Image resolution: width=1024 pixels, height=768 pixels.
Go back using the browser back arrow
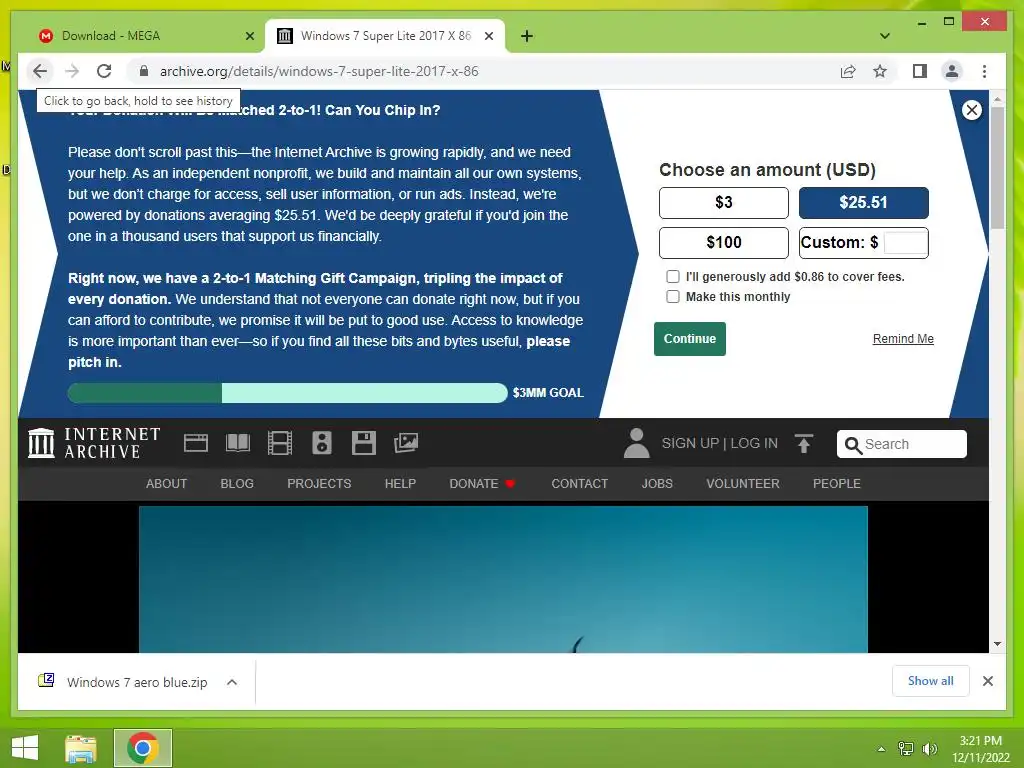pyautogui.click(x=40, y=71)
